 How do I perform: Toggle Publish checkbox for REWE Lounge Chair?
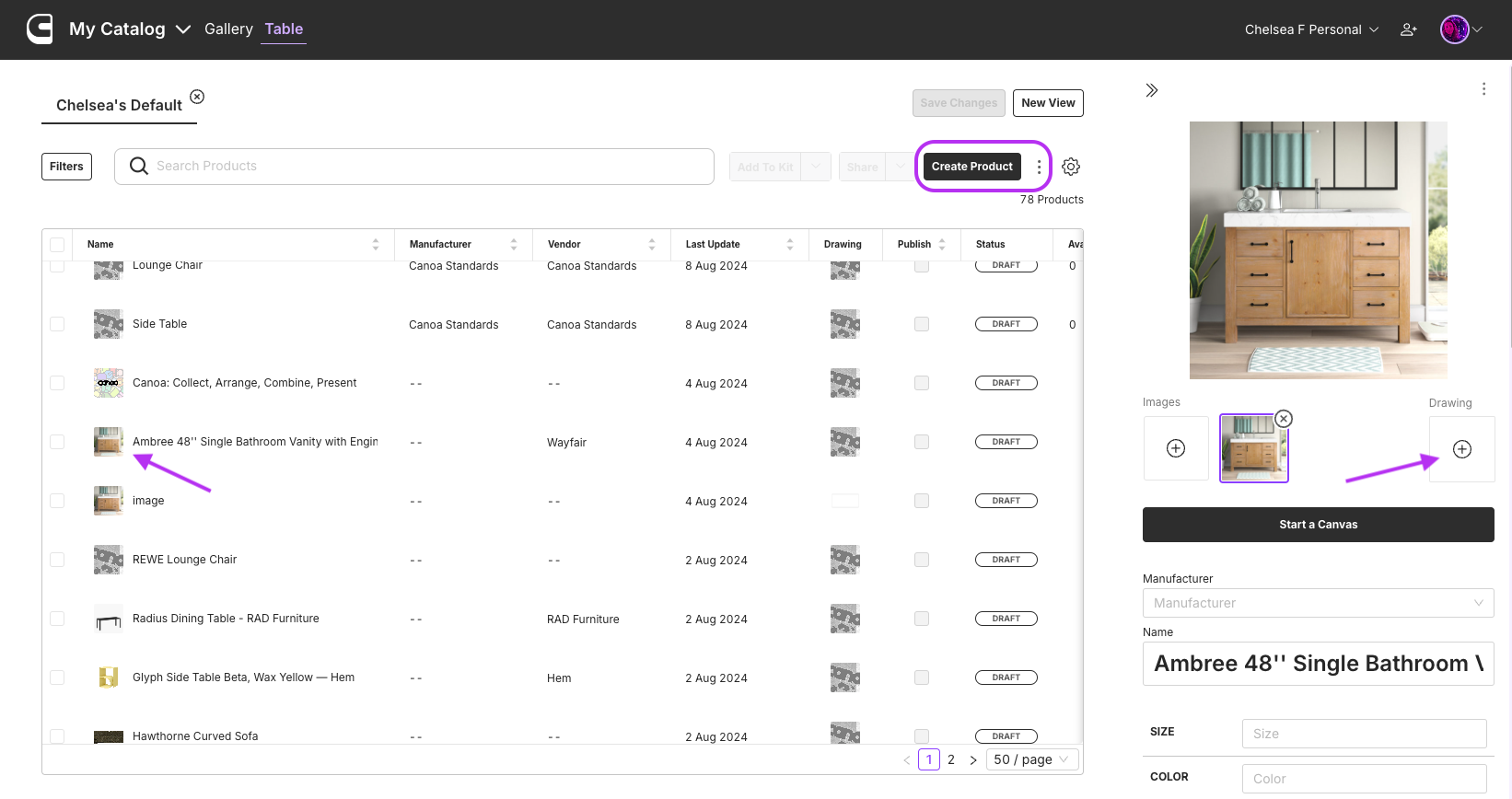coord(921,560)
